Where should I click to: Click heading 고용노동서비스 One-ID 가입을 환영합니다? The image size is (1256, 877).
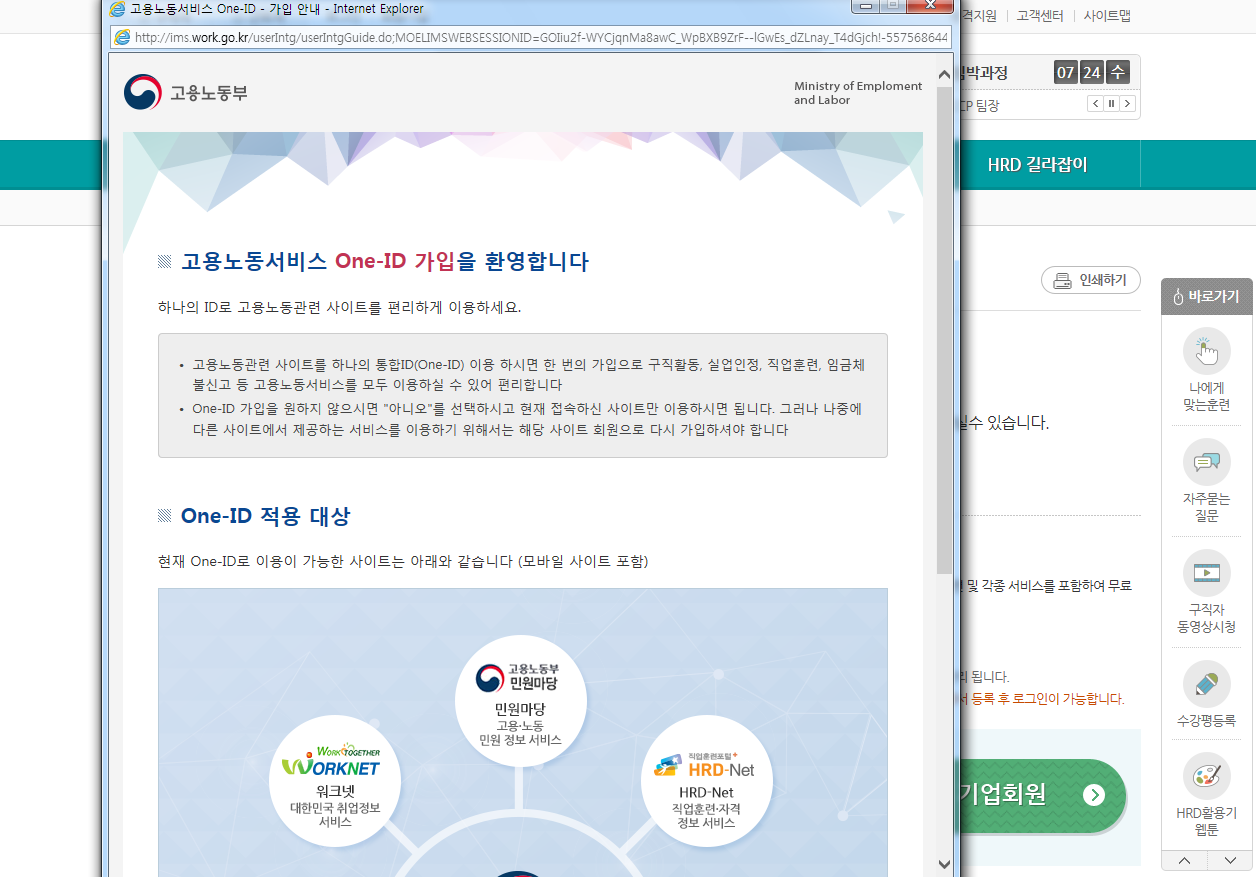(384, 262)
